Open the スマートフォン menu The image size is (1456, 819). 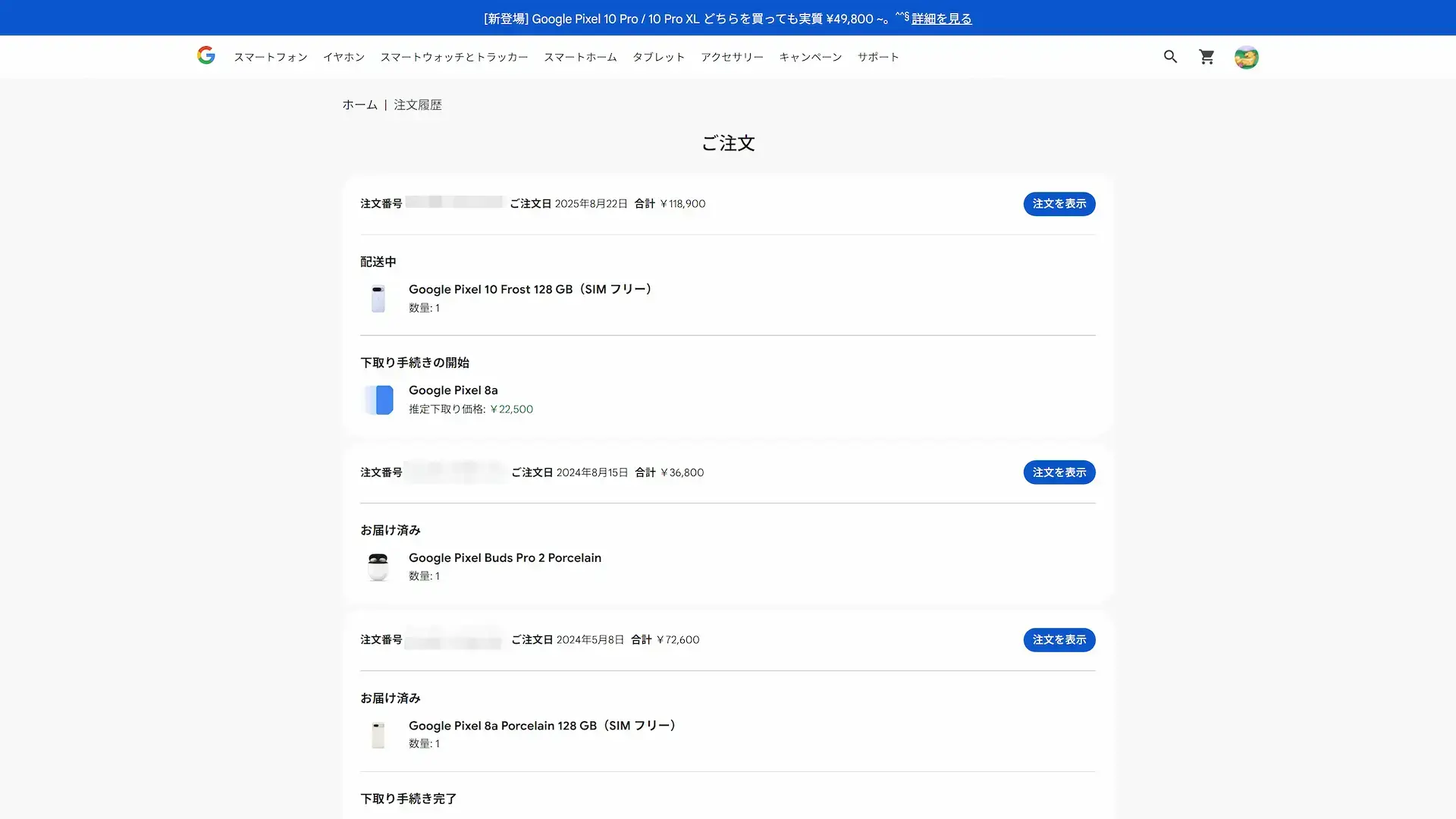coord(271,57)
